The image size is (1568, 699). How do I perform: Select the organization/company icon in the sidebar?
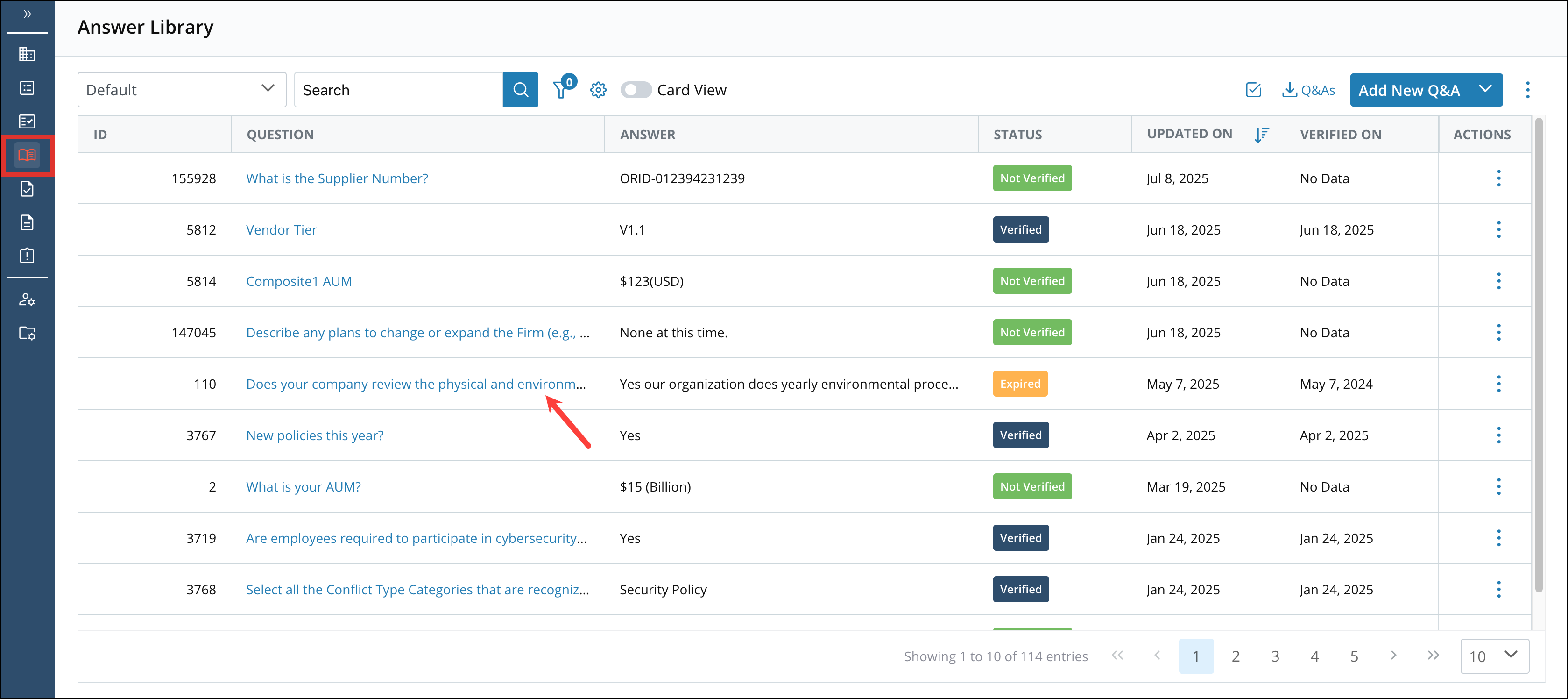pyautogui.click(x=28, y=54)
